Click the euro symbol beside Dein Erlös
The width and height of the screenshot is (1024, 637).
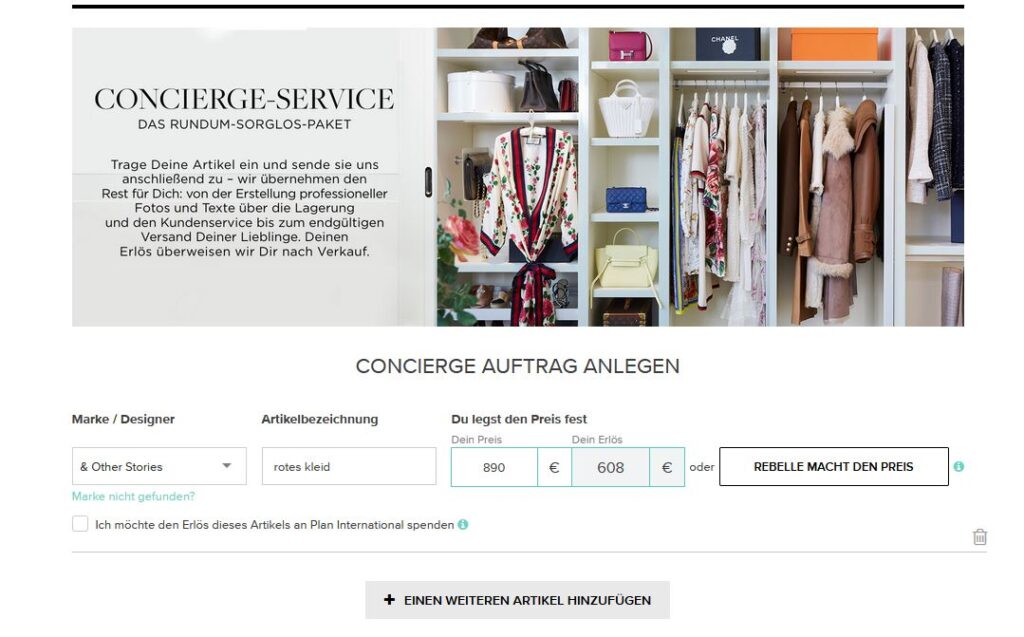point(667,467)
